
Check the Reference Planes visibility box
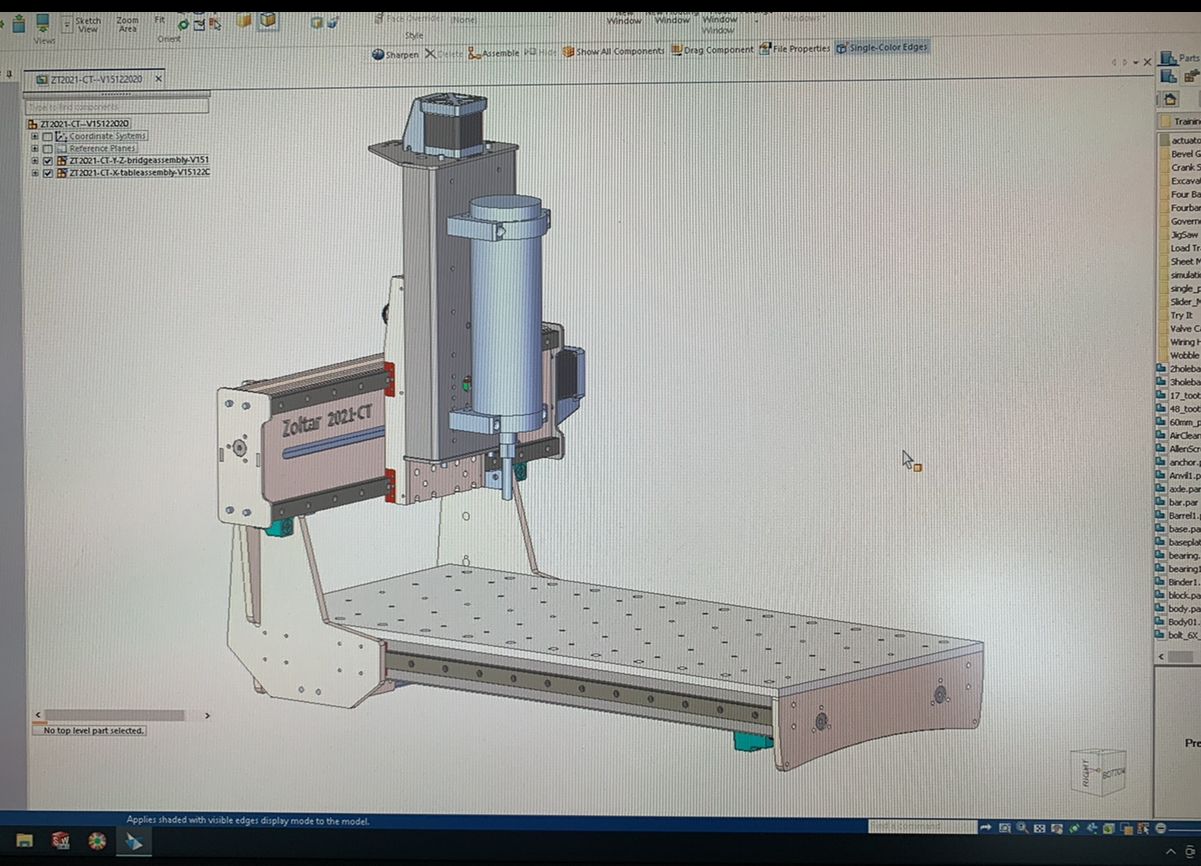48,148
